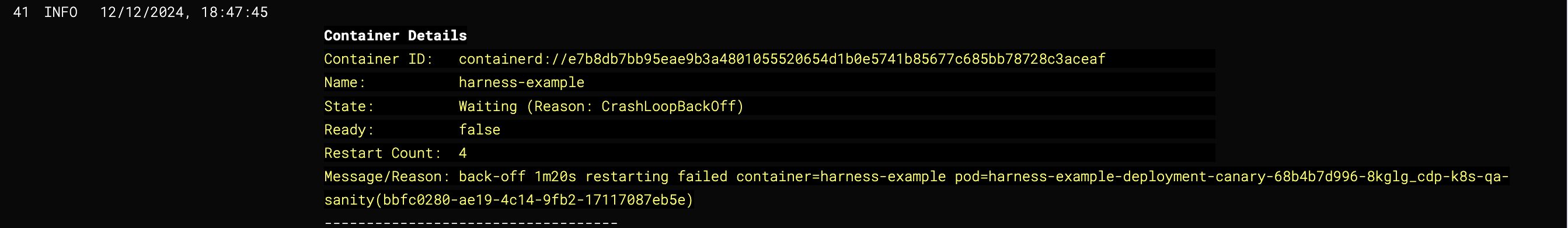Click the timestamp 12/12/2024, 18:47:45

[x=184, y=12]
